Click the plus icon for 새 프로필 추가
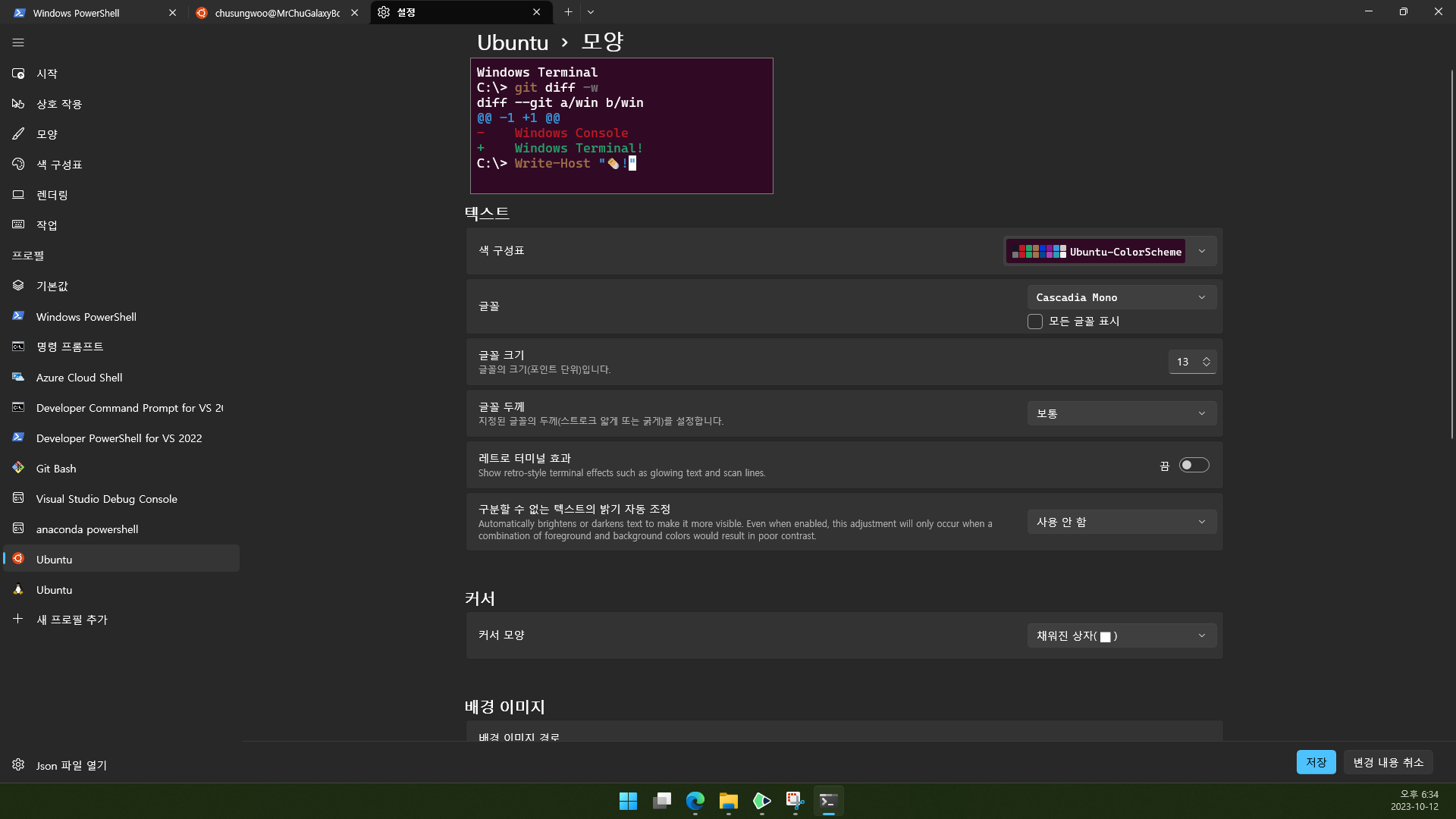1456x819 pixels. click(x=18, y=619)
